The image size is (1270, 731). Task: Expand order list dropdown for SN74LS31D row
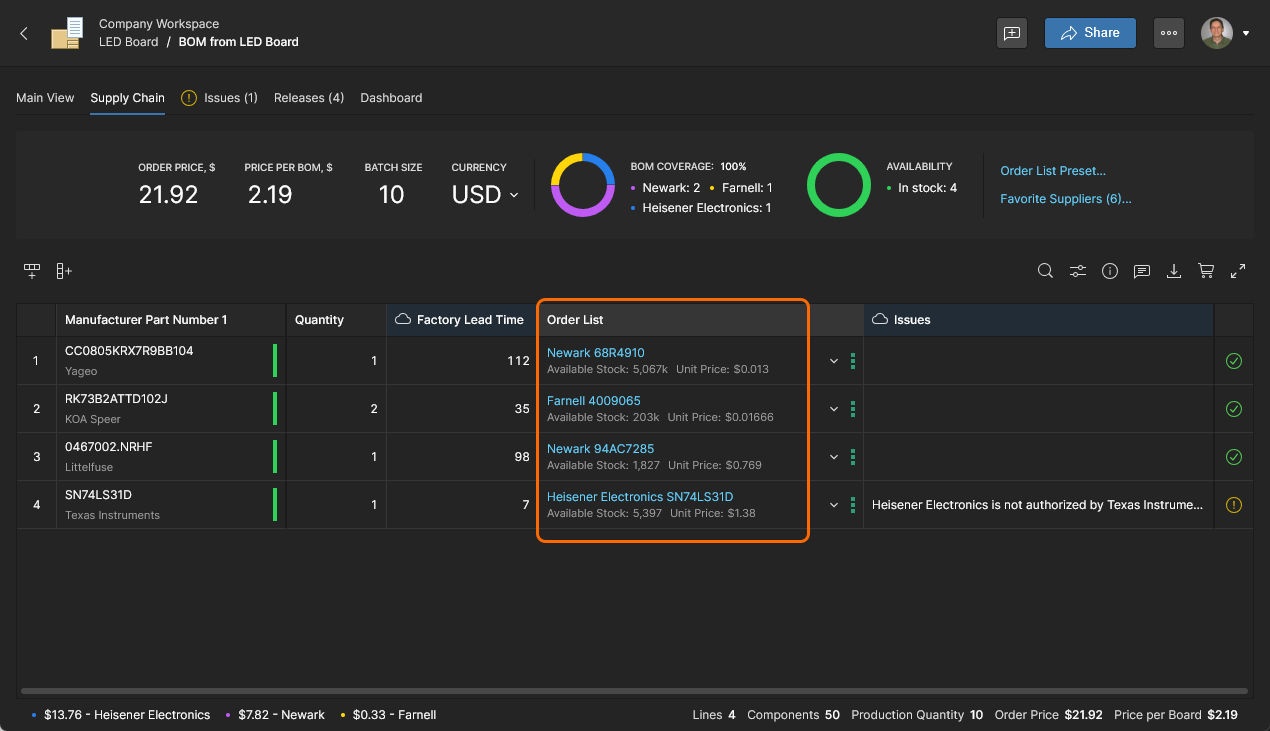pyautogui.click(x=834, y=505)
